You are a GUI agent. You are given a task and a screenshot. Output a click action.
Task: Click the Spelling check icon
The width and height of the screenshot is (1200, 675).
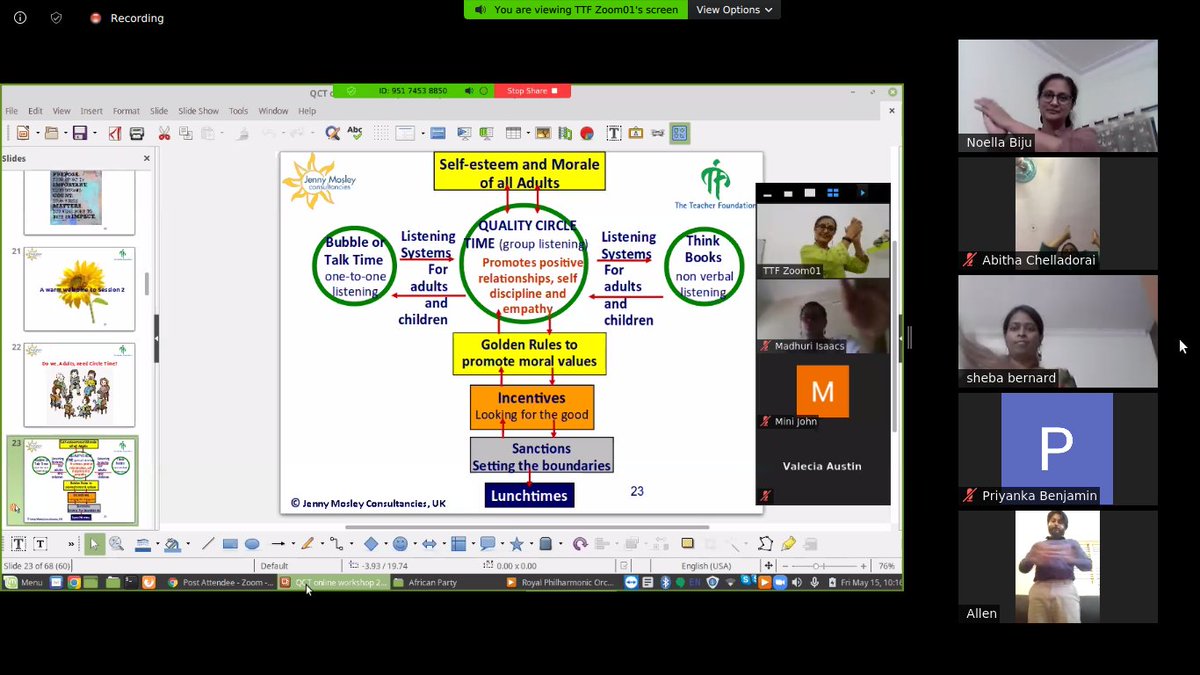click(x=355, y=133)
